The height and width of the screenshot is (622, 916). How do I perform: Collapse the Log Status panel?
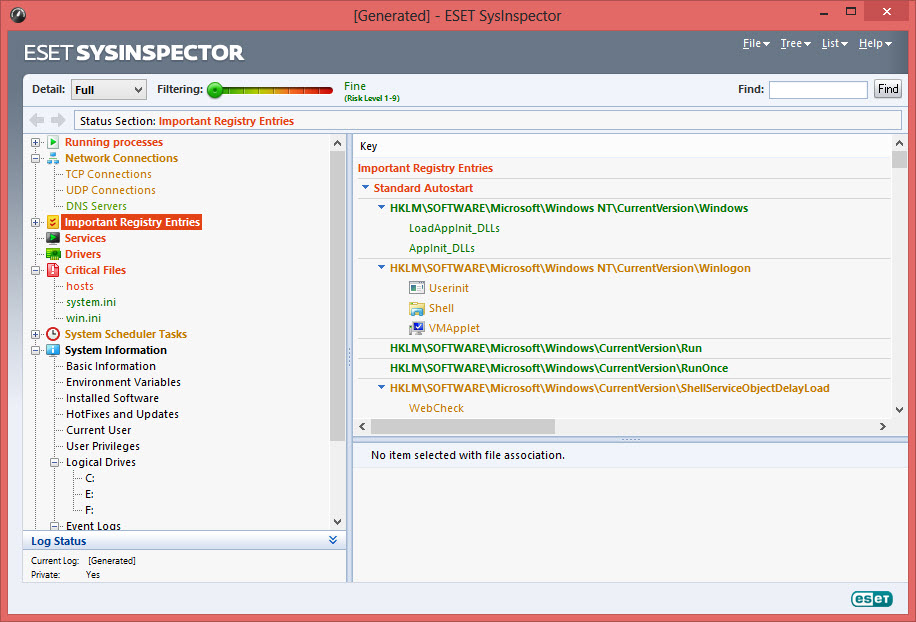[x=333, y=541]
